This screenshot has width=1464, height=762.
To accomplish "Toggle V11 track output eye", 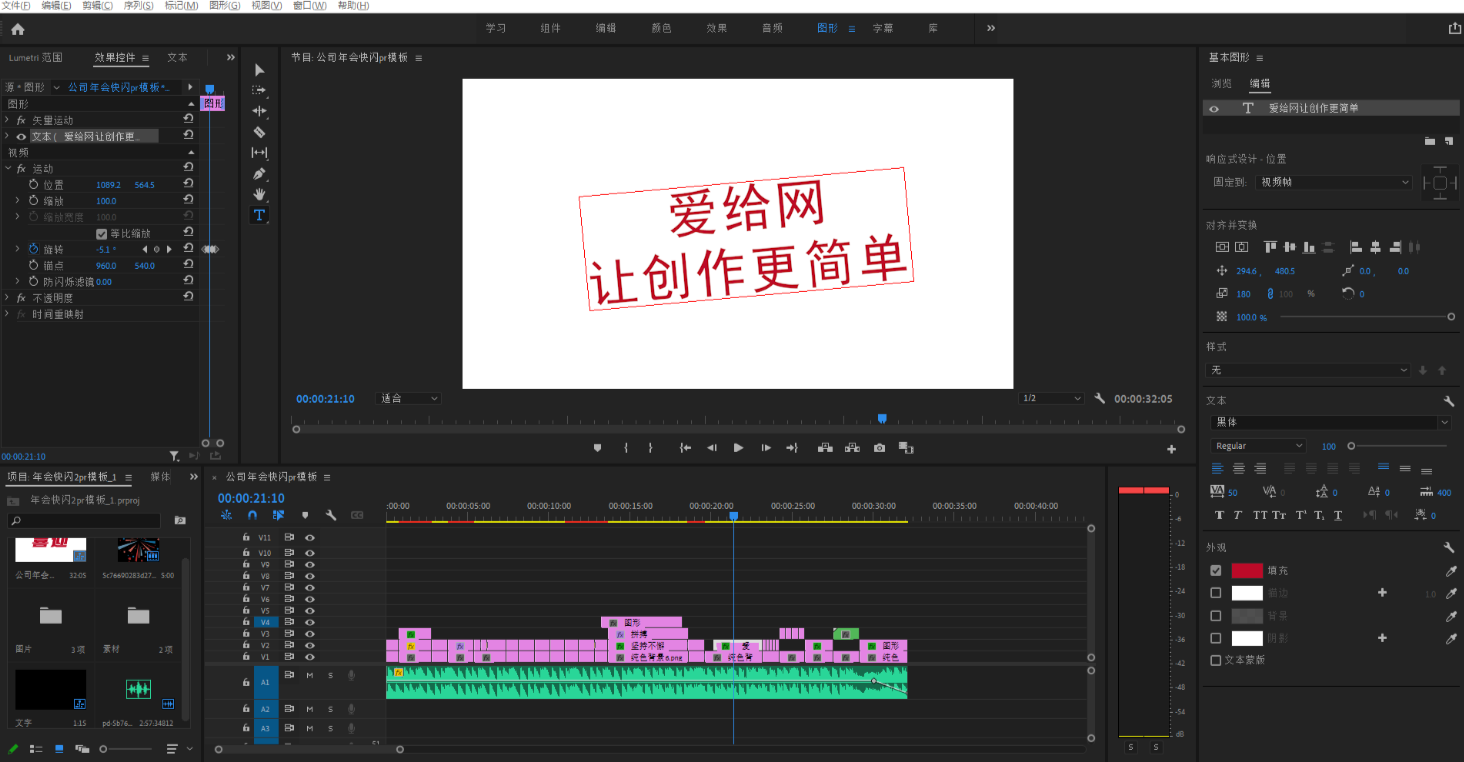I will pos(310,538).
